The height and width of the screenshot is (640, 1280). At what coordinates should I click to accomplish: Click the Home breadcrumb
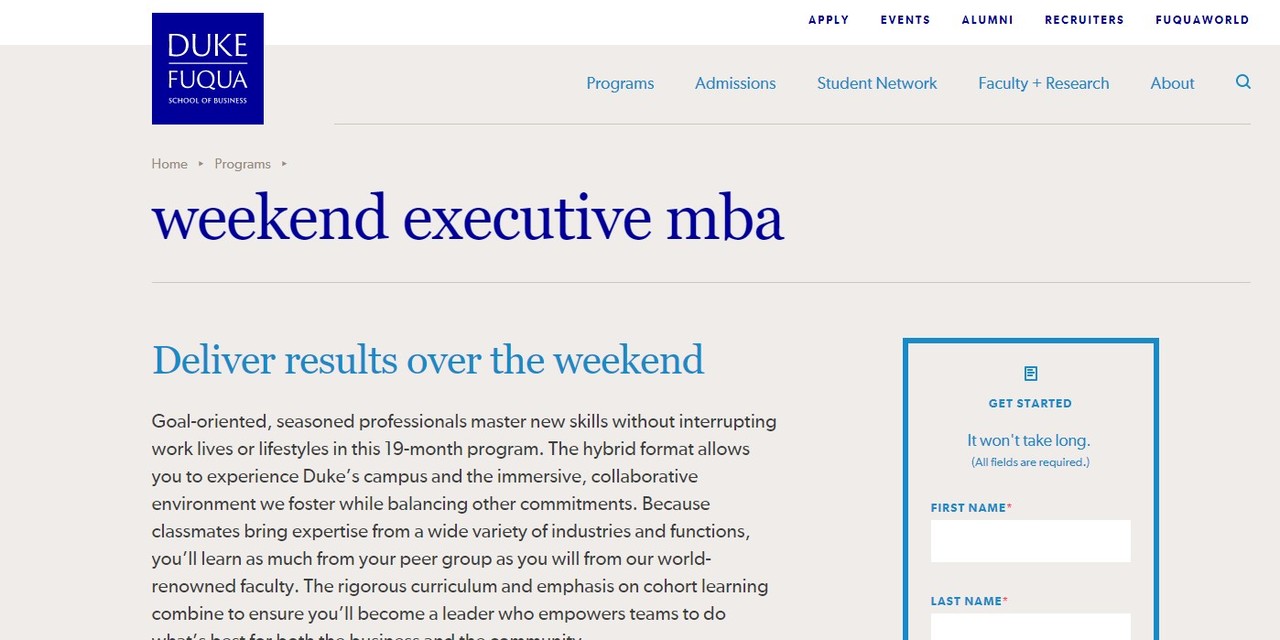click(x=169, y=164)
